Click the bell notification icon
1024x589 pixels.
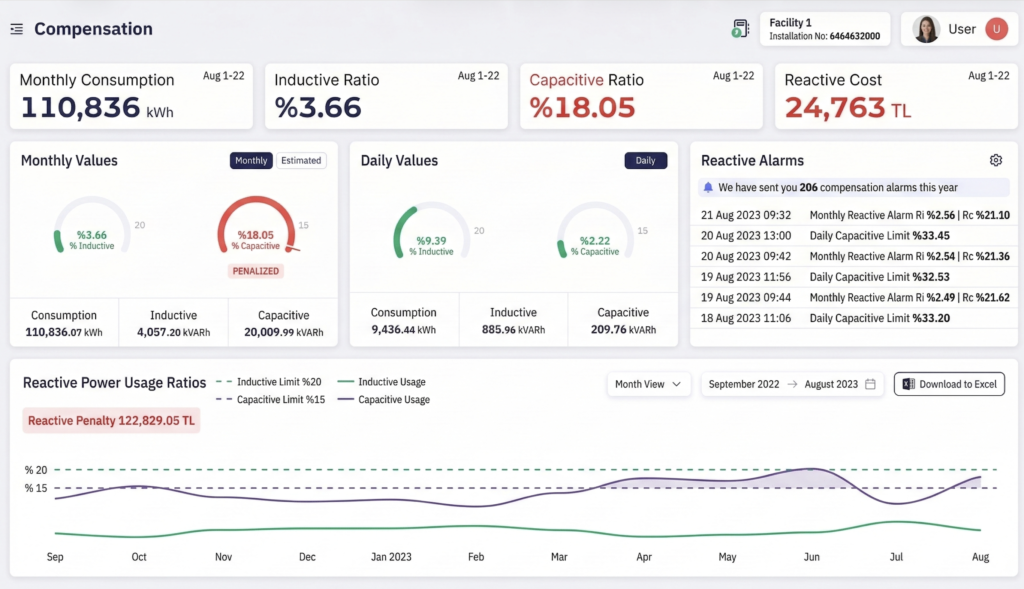708,187
